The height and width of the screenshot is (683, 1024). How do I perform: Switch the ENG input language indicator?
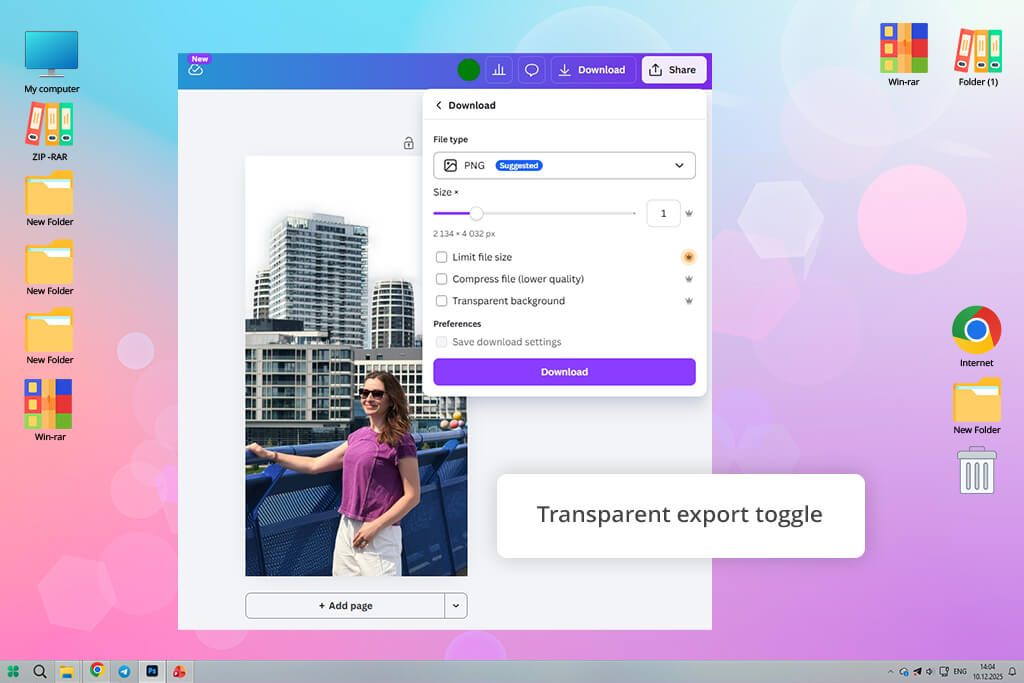(960, 671)
